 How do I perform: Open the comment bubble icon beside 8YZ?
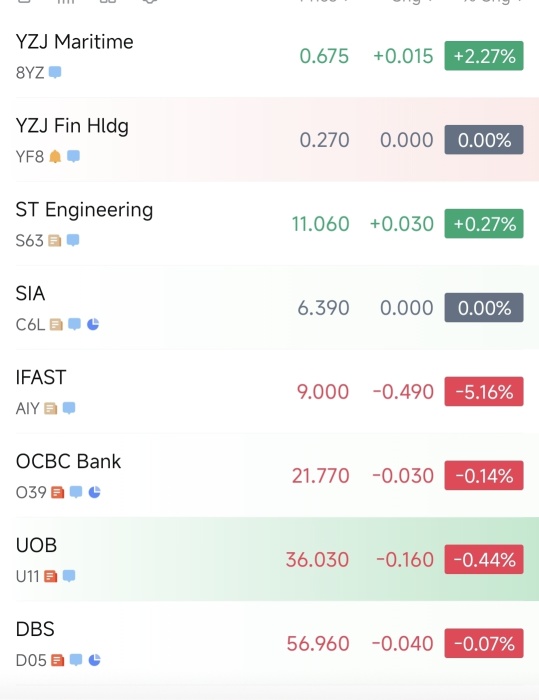[x=55, y=72]
